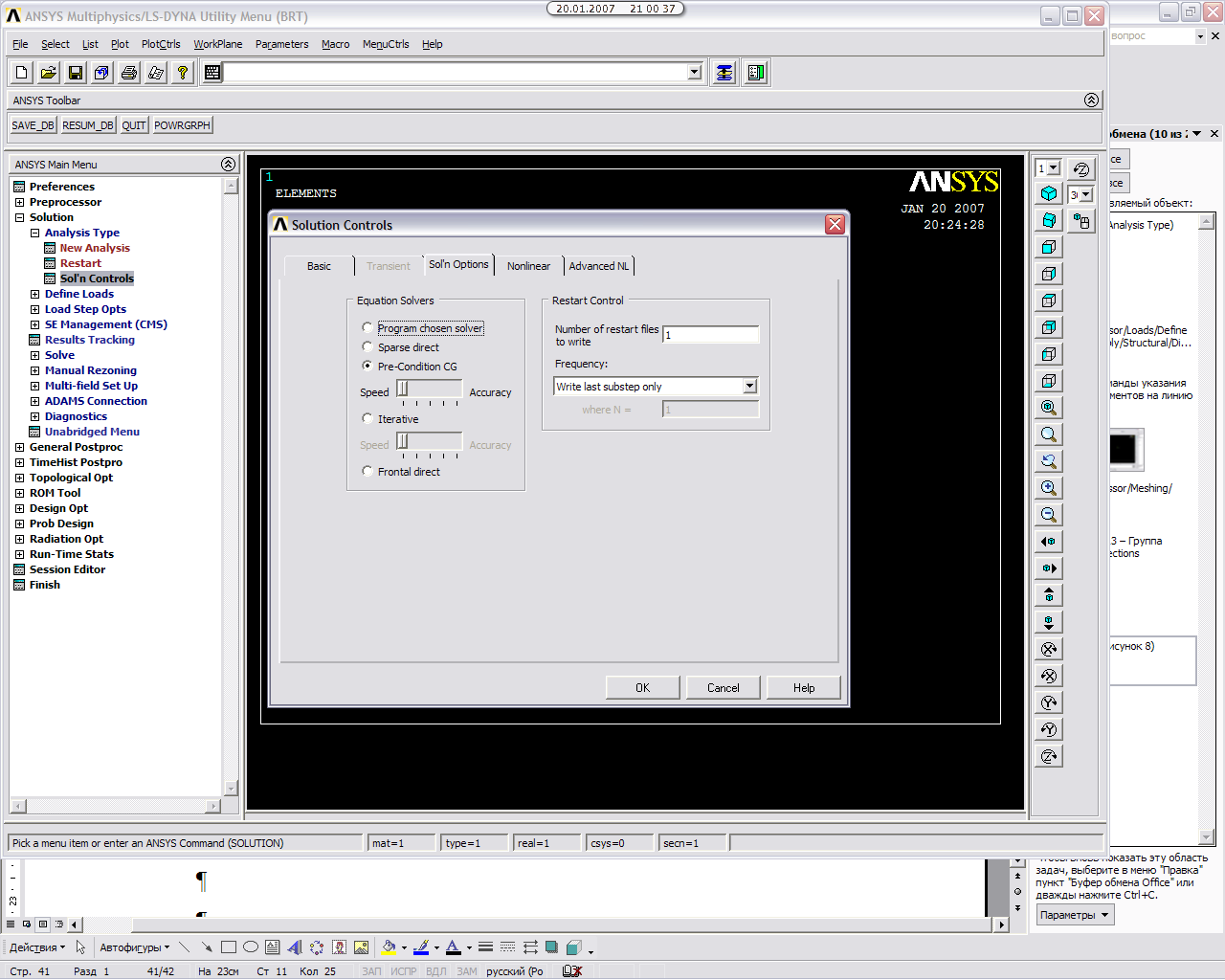Click the QUIT toolbar button
1225x980 pixels.
pos(134,125)
